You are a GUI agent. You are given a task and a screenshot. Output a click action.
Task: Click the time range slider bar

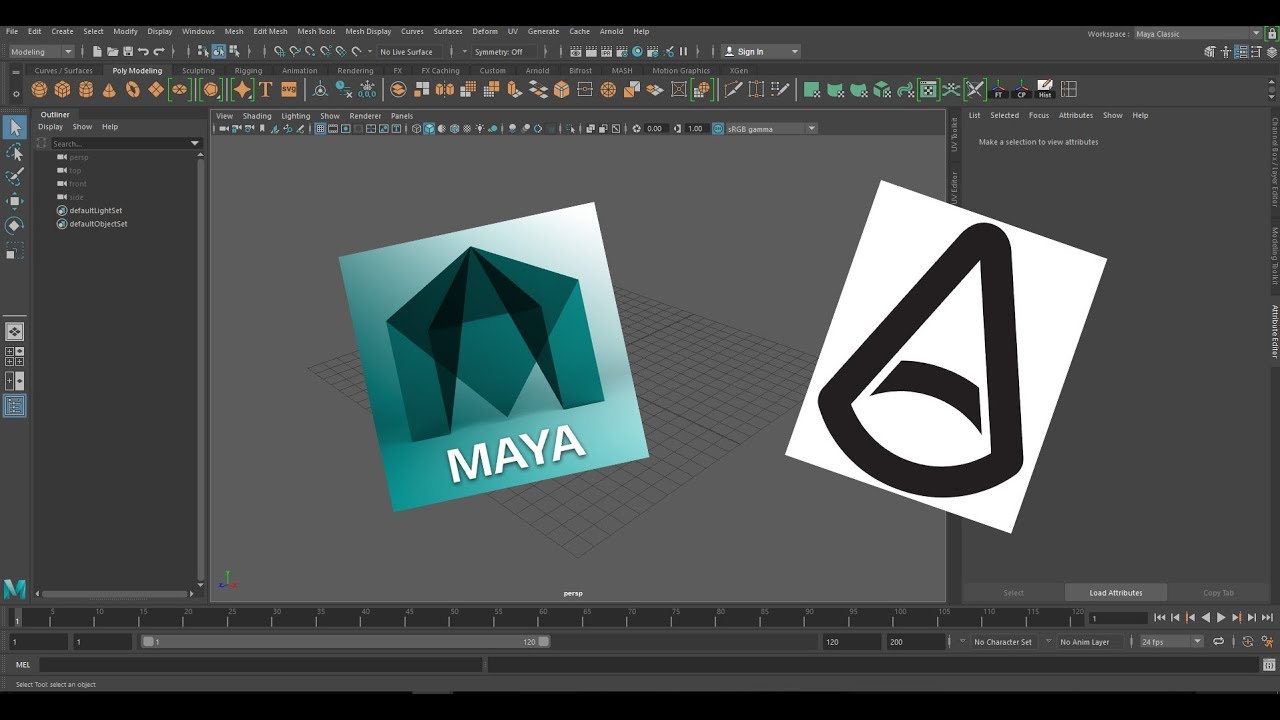click(346, 642)
